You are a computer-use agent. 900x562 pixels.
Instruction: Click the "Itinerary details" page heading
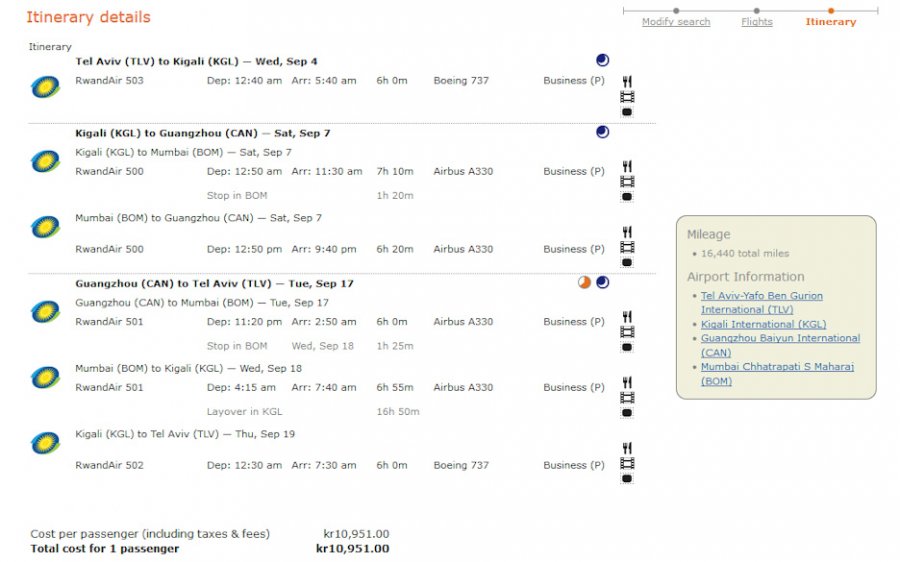pyautogui.click(x=88, y=17)
